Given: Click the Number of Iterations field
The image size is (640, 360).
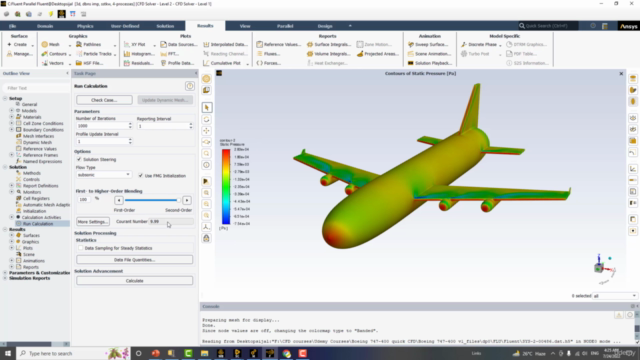Looking at the screenshot, I should pyautogui.click(x=101, y=126).
